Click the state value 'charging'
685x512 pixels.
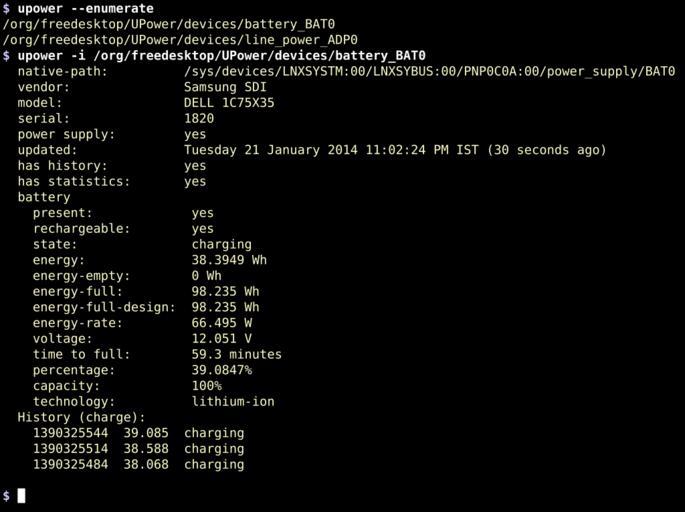221,244
